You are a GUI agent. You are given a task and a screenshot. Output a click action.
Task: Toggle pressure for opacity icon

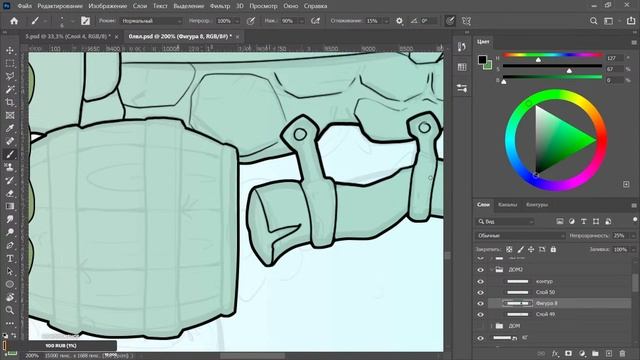(x=251, y=21)
